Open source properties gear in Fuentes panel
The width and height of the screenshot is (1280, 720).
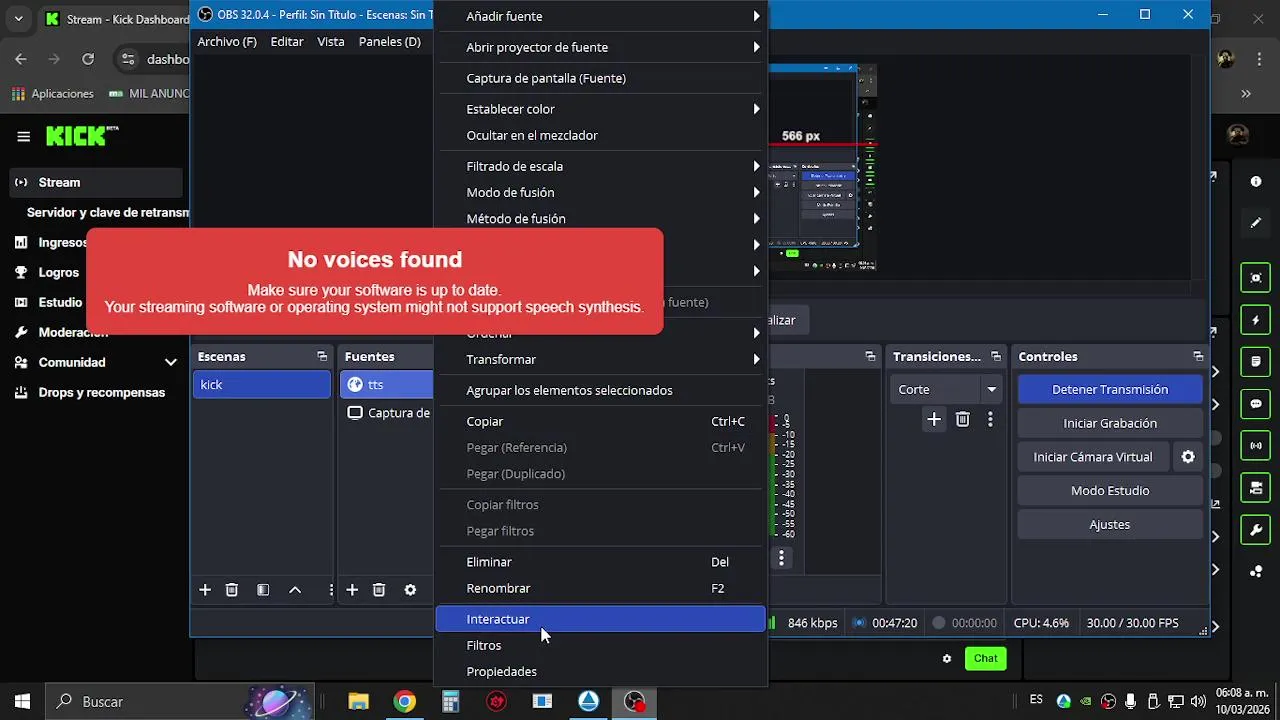410,590
